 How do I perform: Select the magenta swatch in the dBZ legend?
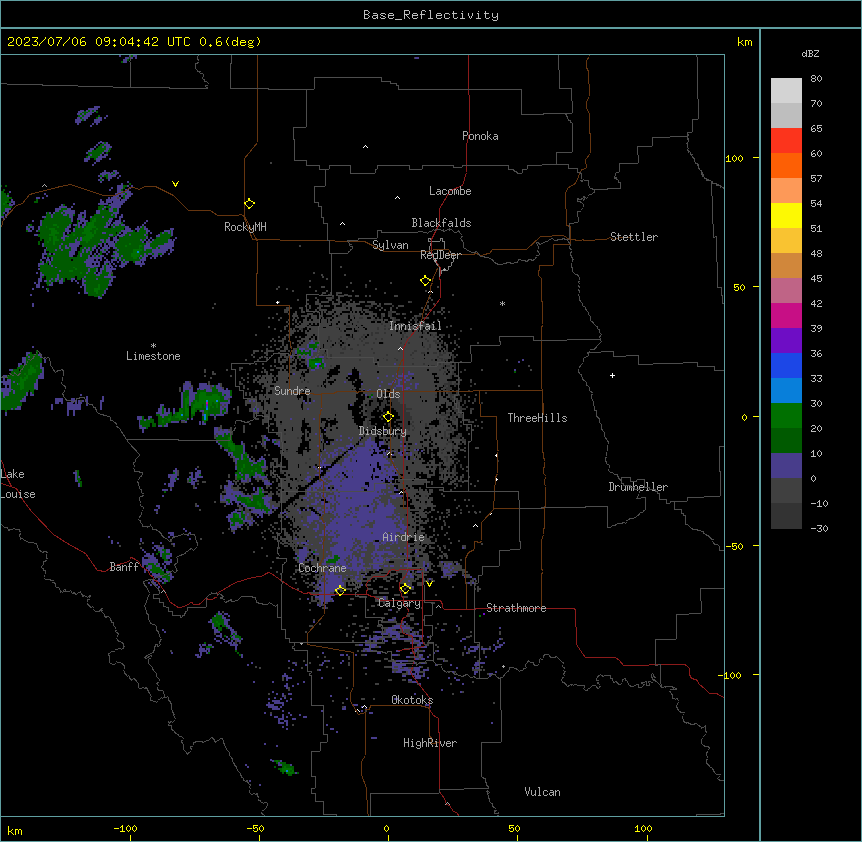point(786,315)
